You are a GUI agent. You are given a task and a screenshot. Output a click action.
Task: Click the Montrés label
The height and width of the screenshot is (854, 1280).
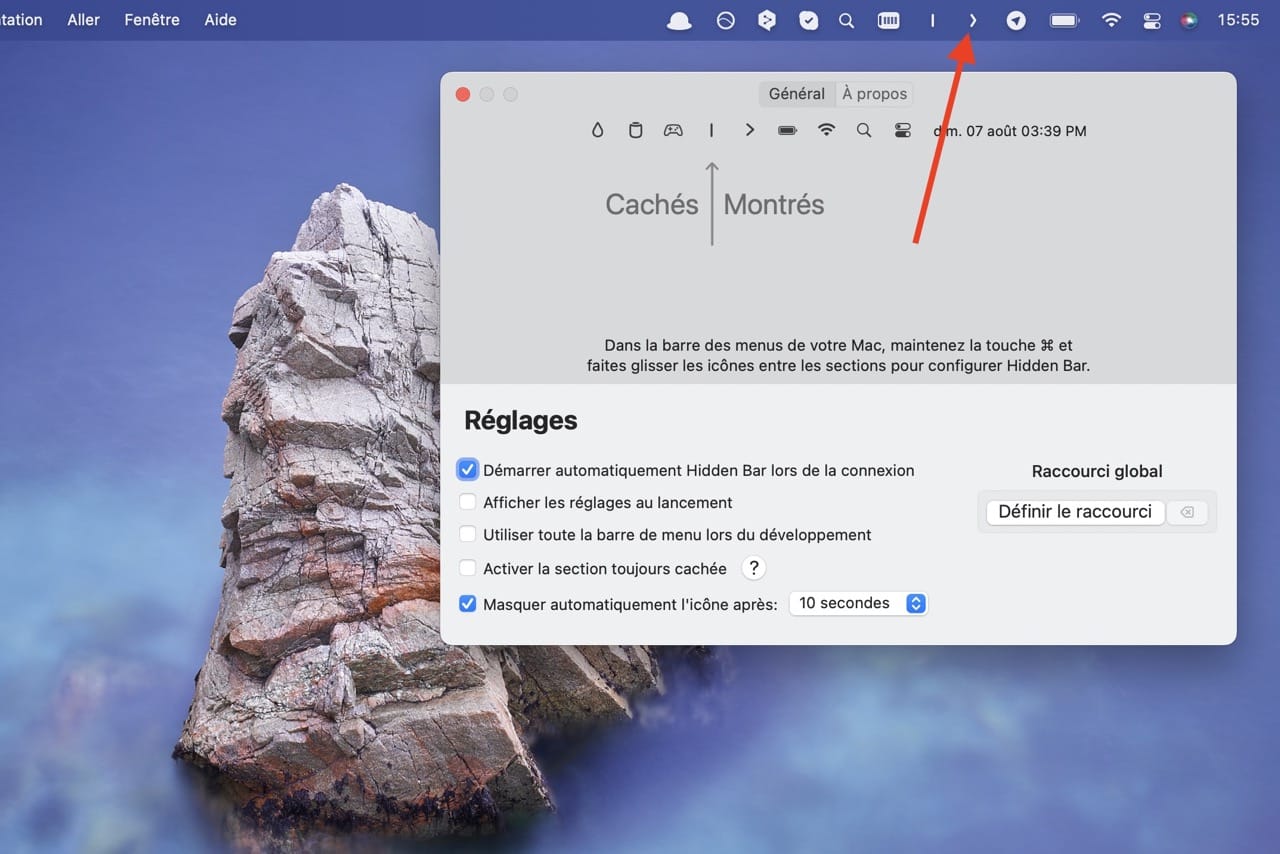[774, 204]
